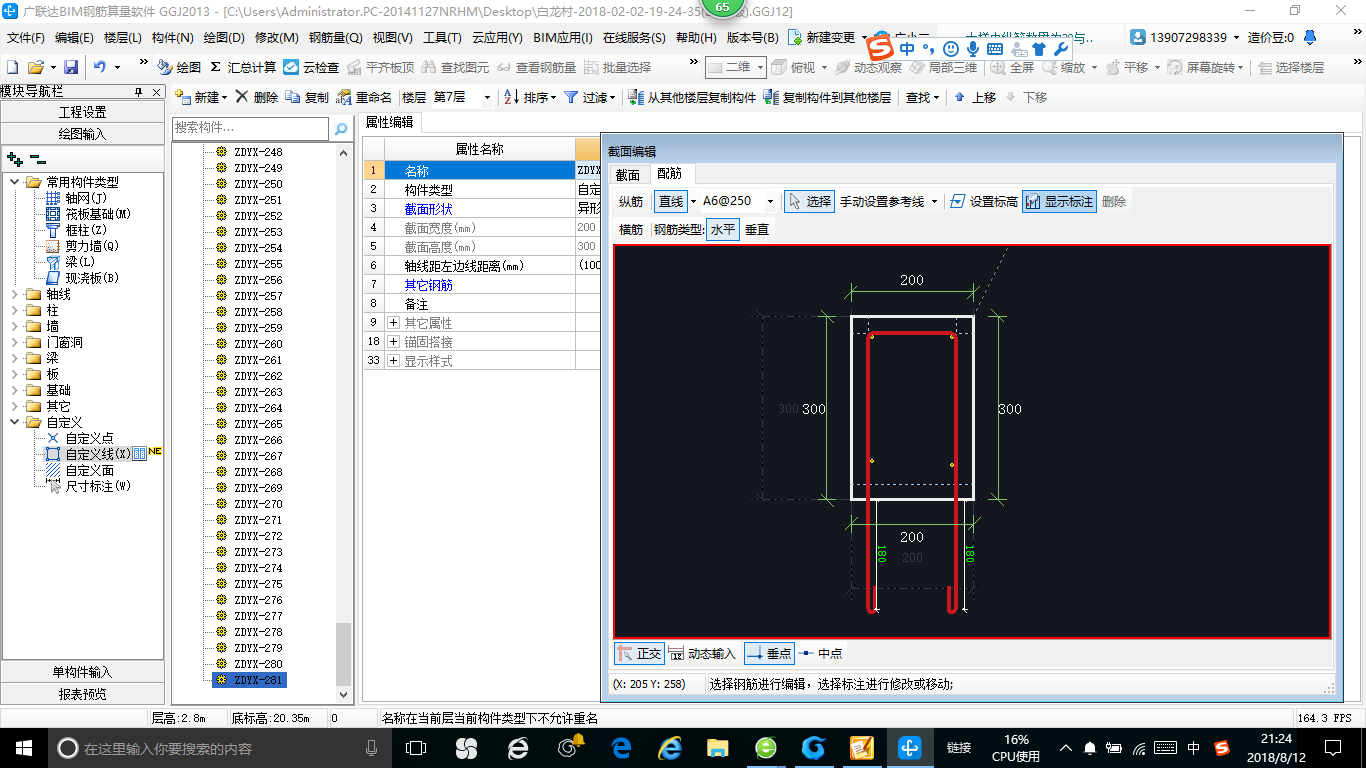This screenshot has width=1366, height=768.
Task: Open 文件(F) menu
Action: point(26,37)
